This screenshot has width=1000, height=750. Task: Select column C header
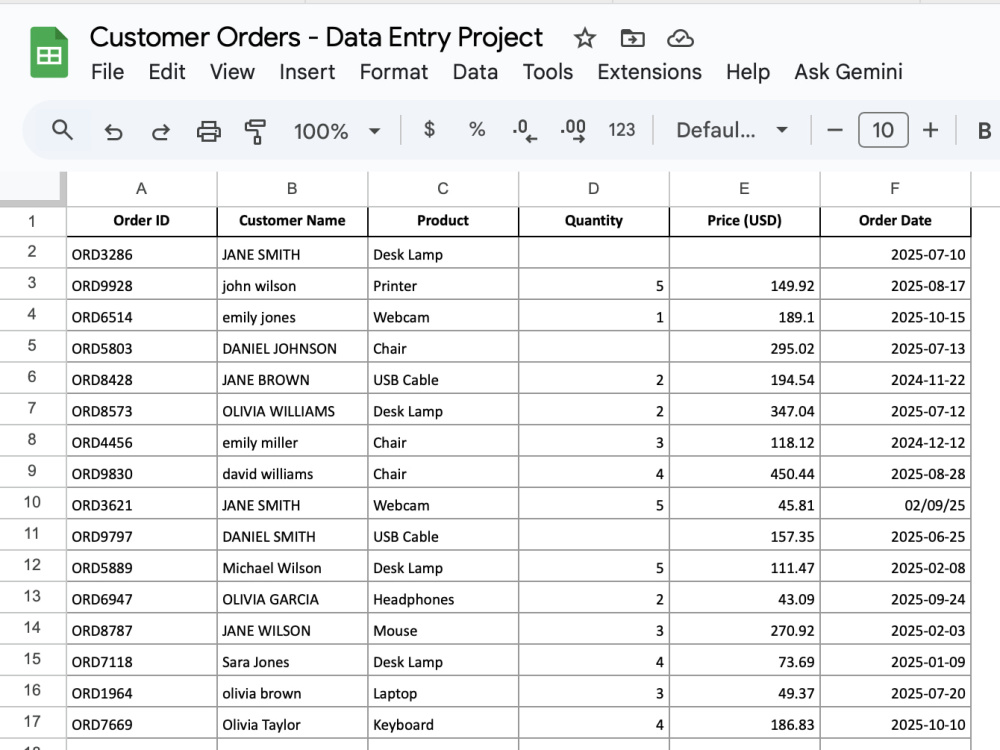[x=443, y=189]
